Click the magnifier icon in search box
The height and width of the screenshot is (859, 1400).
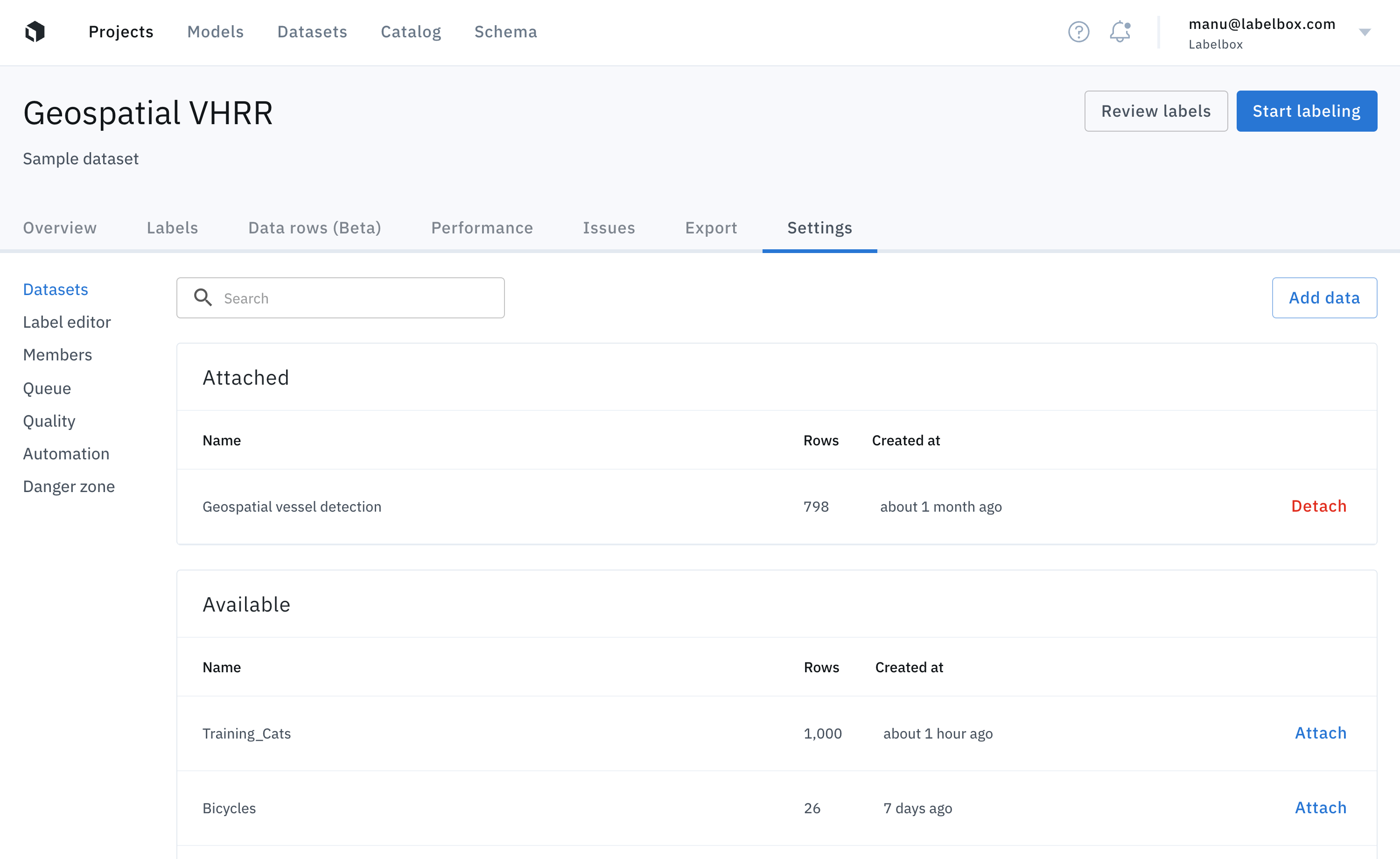(203, 297)
